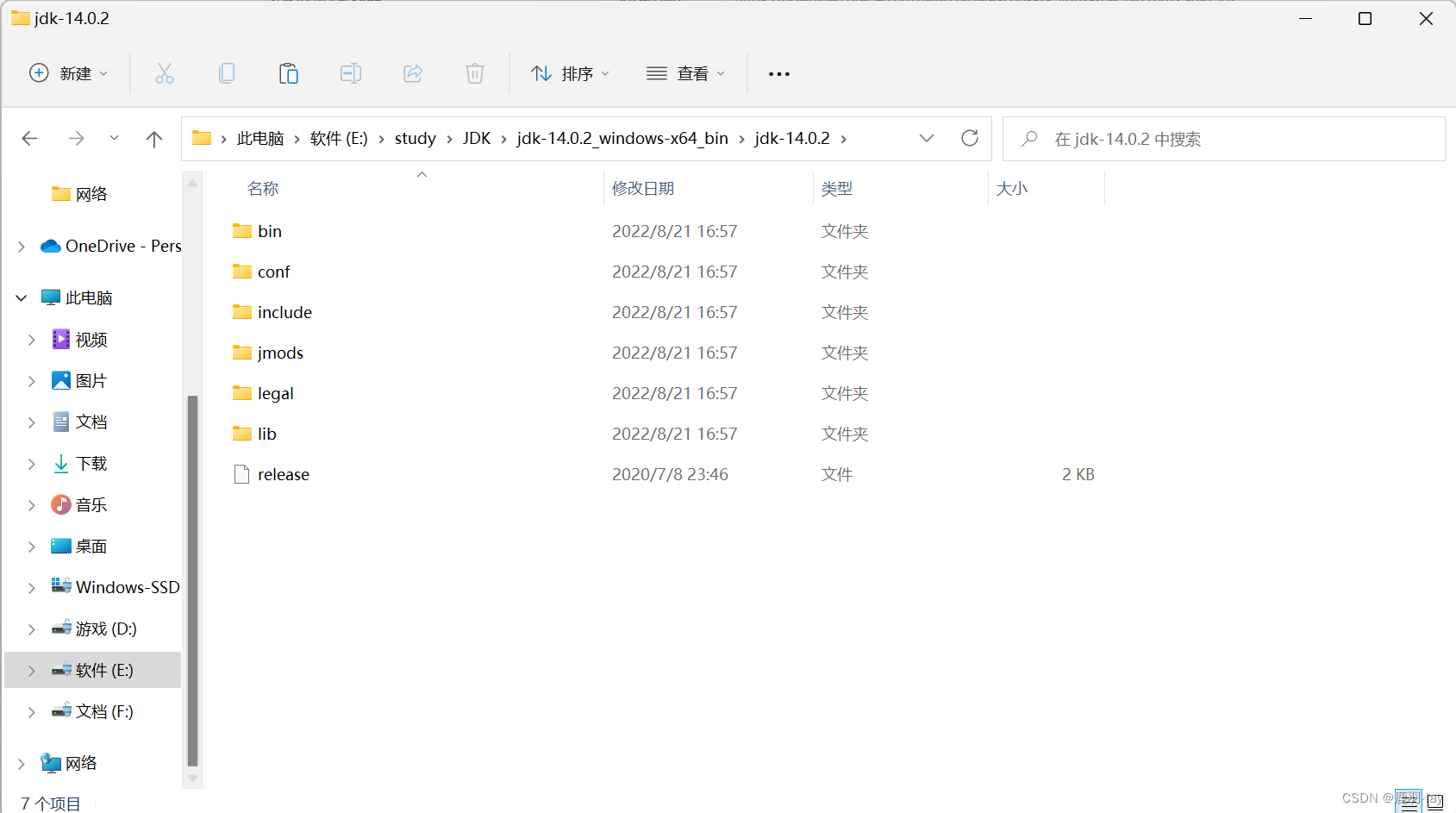This screenshot has height=813, width=1456.
Task: Click the 下载 download arrow icon
Action: (61, 464)
